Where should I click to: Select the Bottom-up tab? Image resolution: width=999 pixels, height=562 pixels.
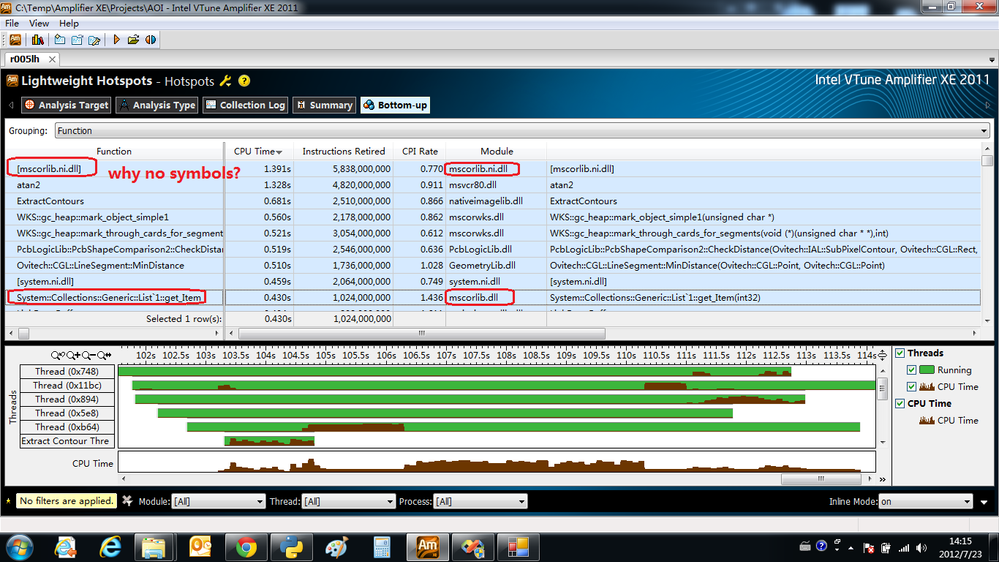coord(395,105)
